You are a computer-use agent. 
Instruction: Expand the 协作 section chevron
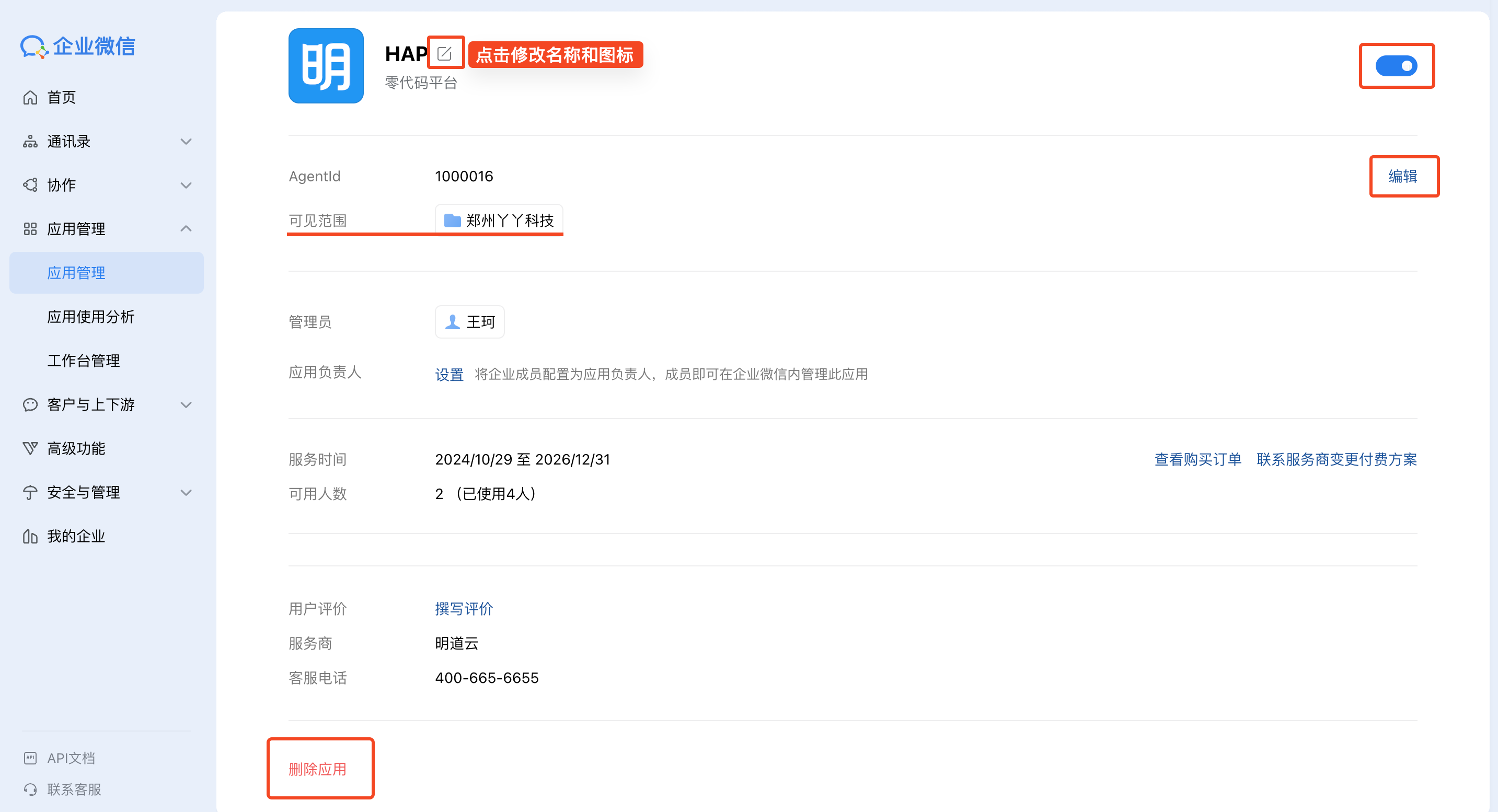(x=186, y=185)
